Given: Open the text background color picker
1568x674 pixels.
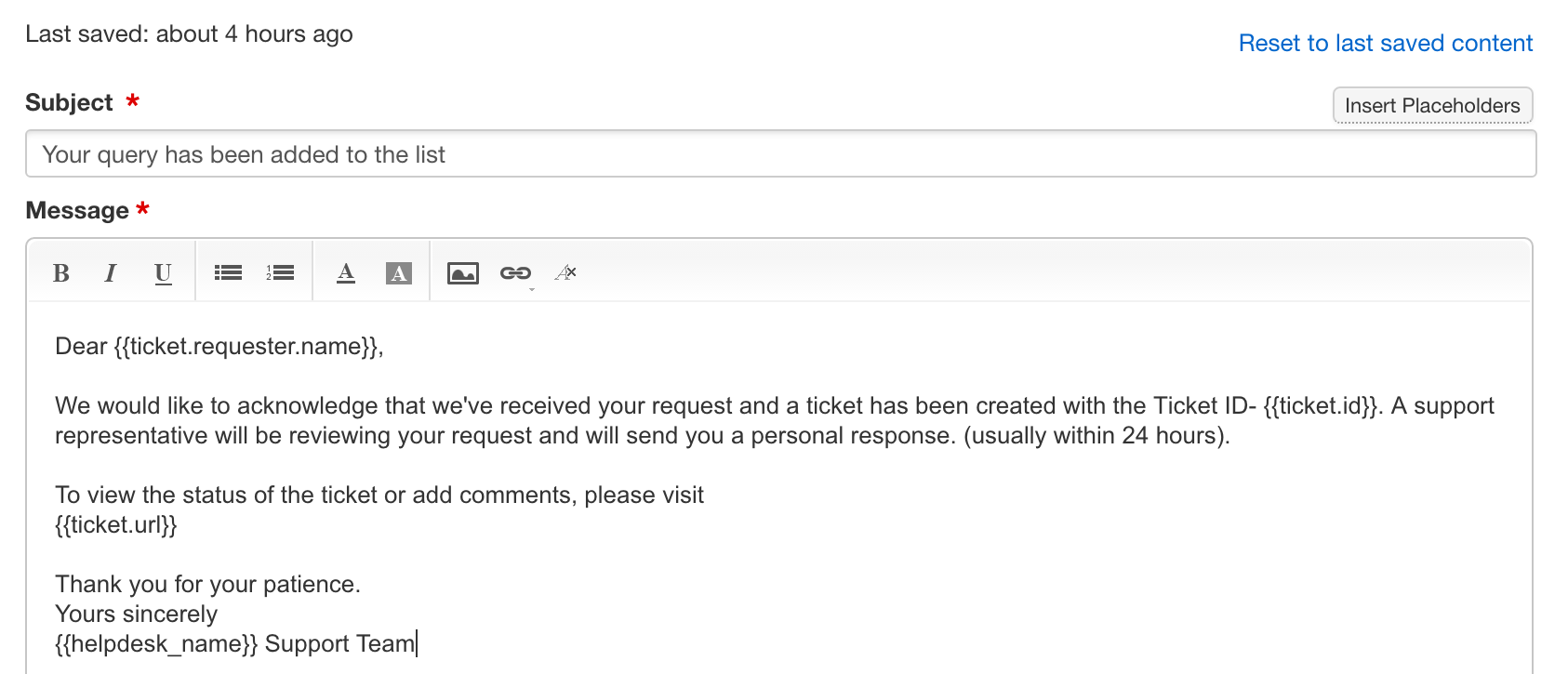Looking at the screenshot, I should [x=398, y=273].
